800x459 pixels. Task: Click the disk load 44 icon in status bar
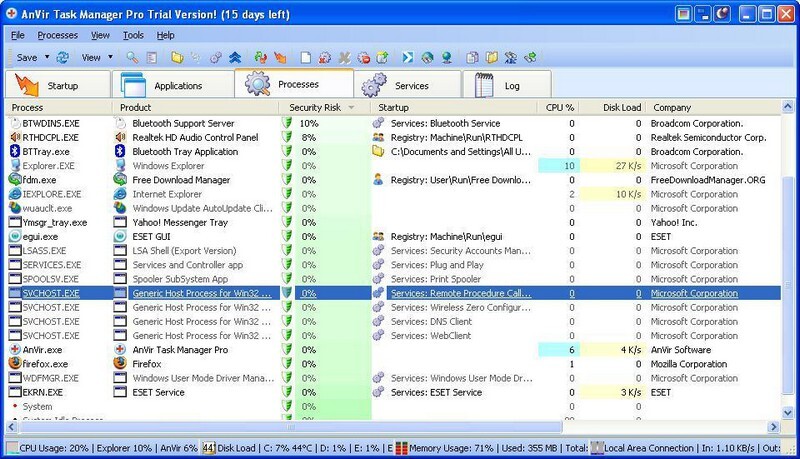[209, 448]
